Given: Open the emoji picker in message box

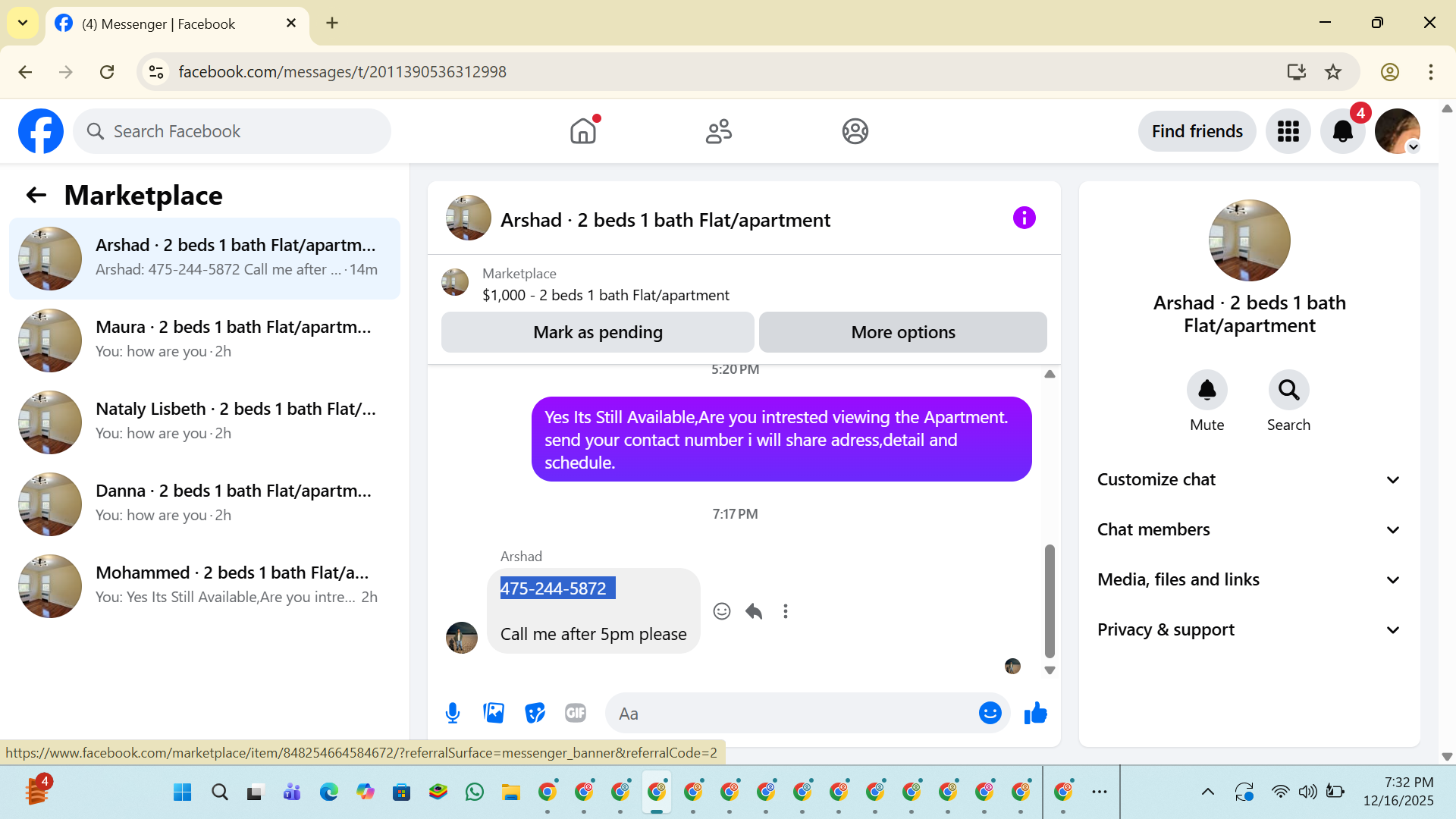Looking at the screenshot, I should click(x=990, y=713).
